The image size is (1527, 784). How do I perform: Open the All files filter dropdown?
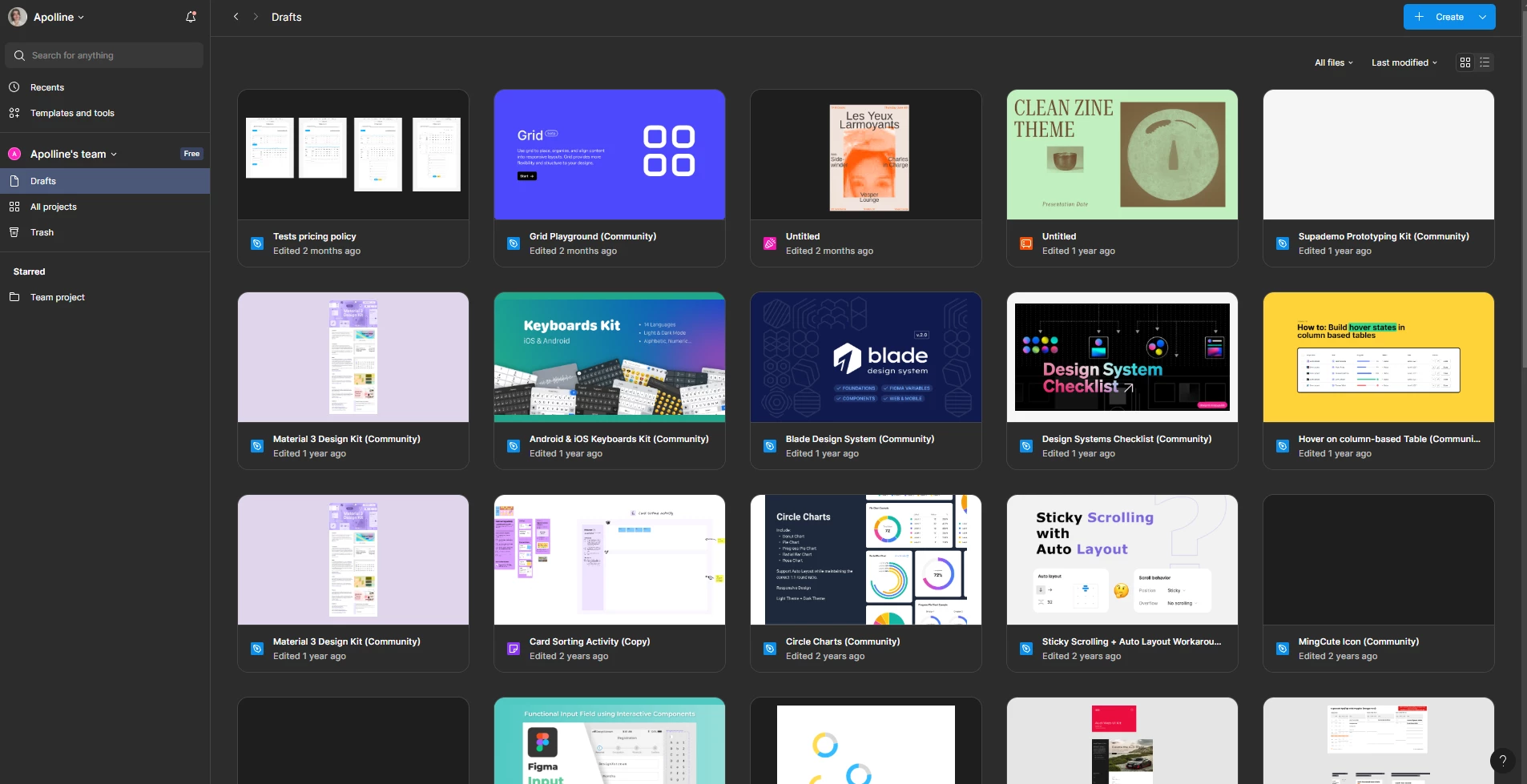pyautogui.click(x=1334, y=62)
